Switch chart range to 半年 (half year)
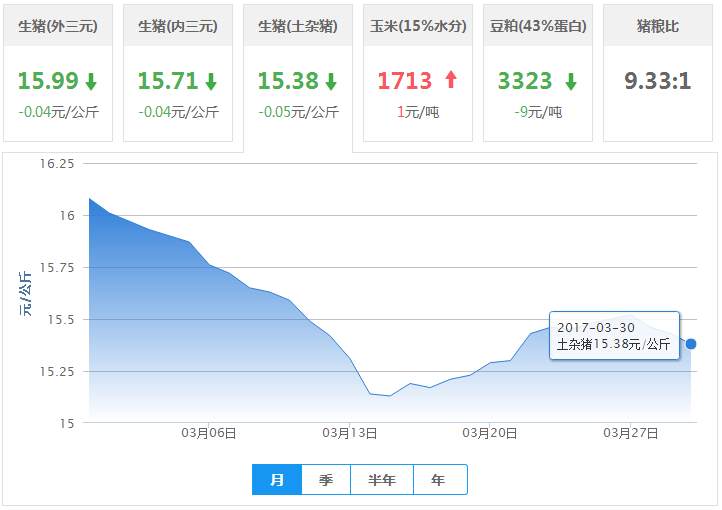 click(x=382, y=480)
